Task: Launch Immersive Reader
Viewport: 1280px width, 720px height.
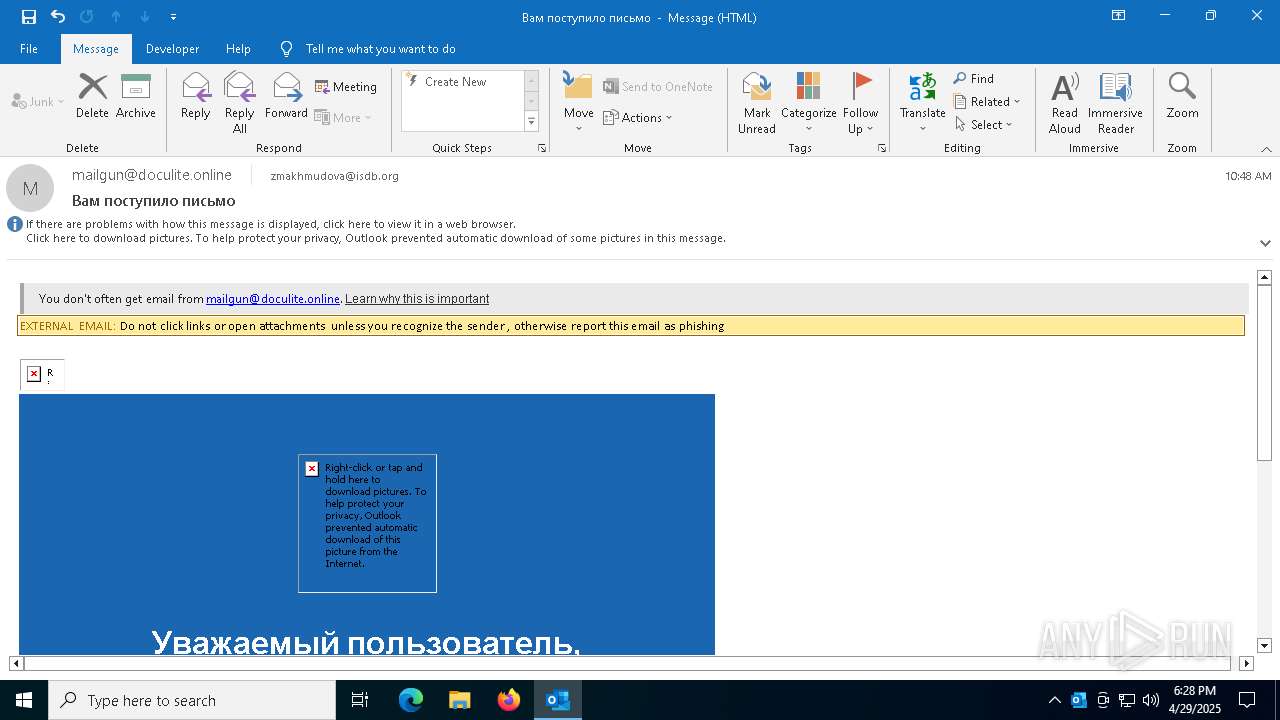Action: 1116,102
